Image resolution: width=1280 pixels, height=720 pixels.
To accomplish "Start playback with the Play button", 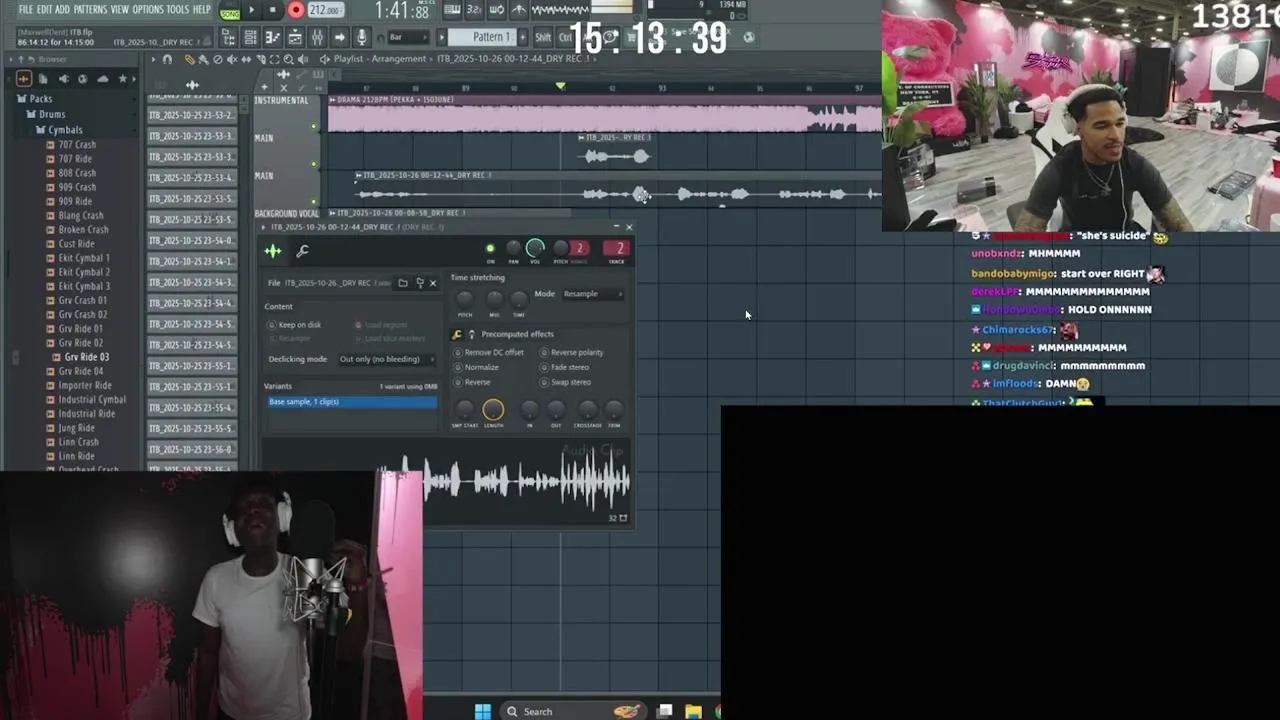I will pyautogui.click(x=251, y=10).
